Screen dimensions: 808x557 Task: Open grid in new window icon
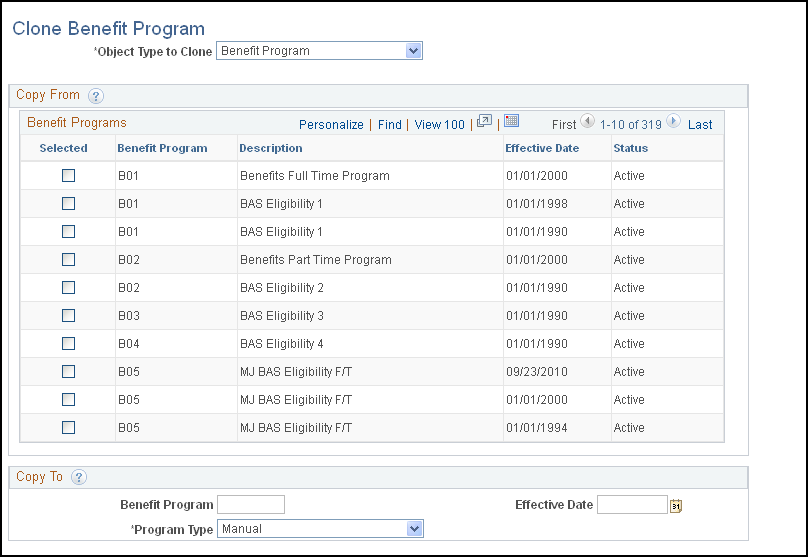pyautogui.click(x=484, y=121)
